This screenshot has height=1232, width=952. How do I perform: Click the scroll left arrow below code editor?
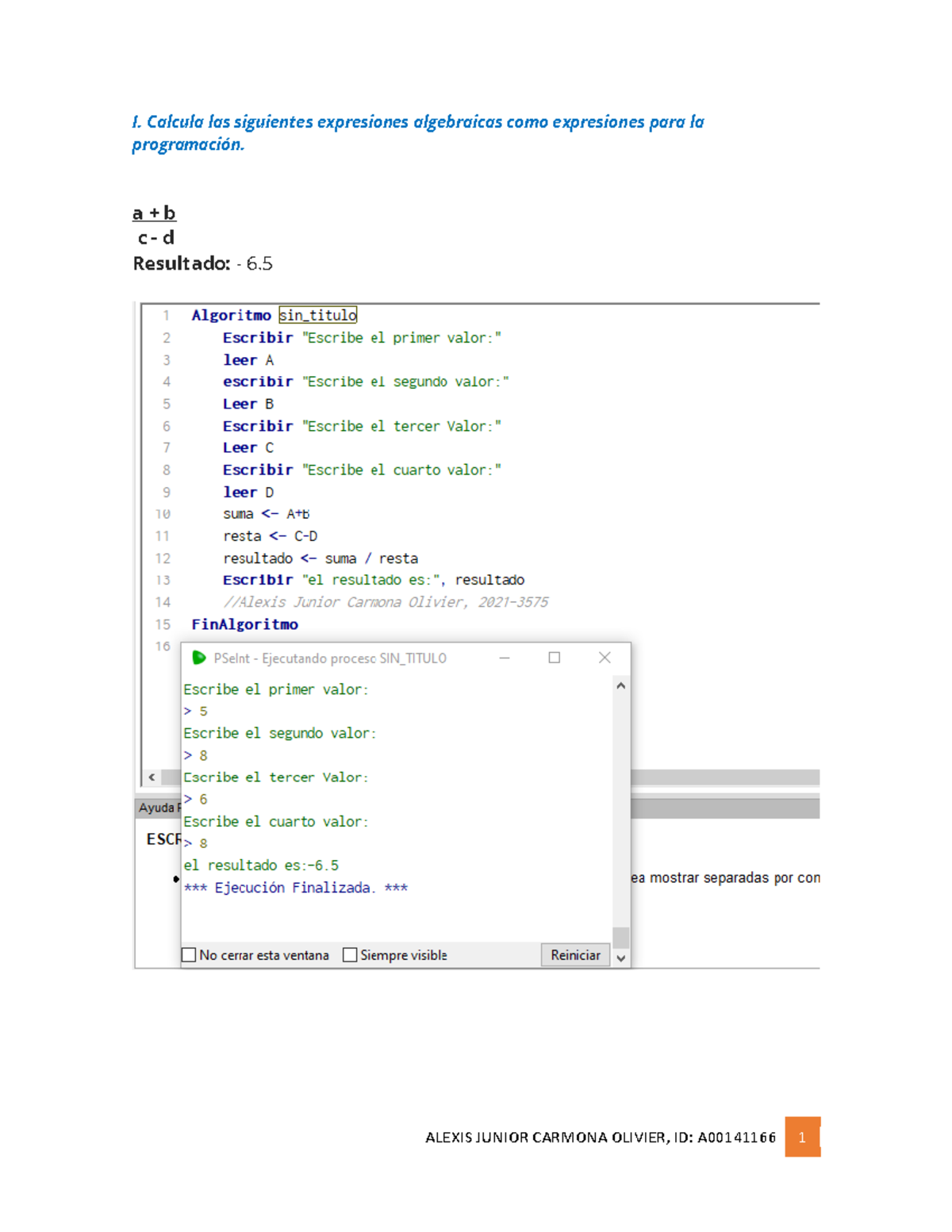(x=152, y=777)
